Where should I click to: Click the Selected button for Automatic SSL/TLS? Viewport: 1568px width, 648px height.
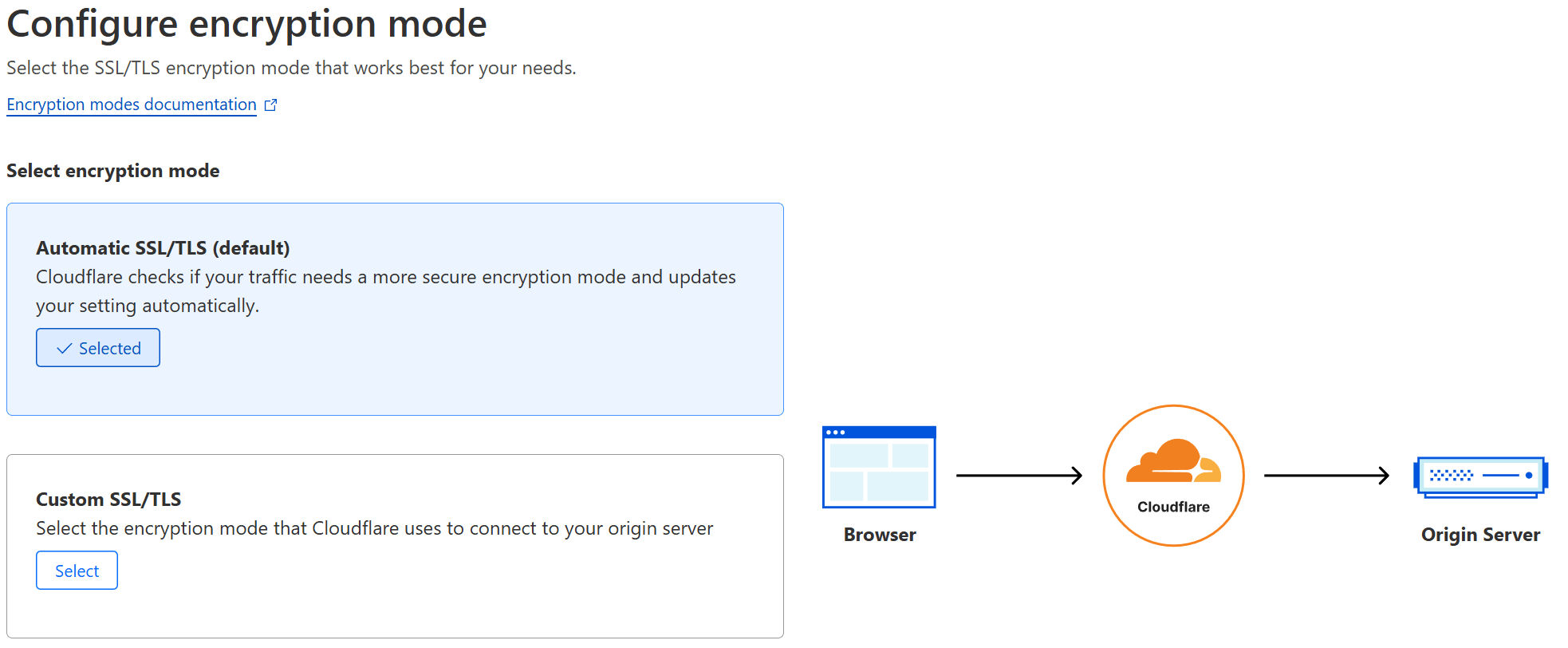[97, 348]
